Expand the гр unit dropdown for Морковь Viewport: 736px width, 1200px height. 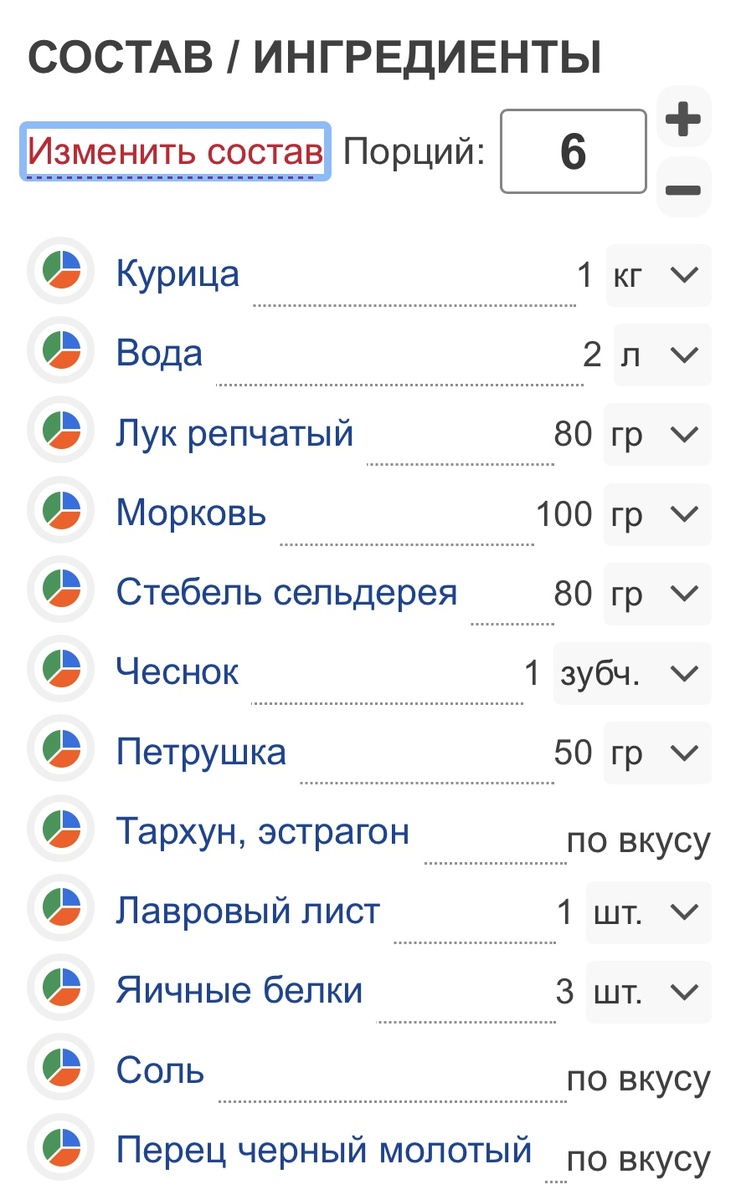(x=661, y=513)
